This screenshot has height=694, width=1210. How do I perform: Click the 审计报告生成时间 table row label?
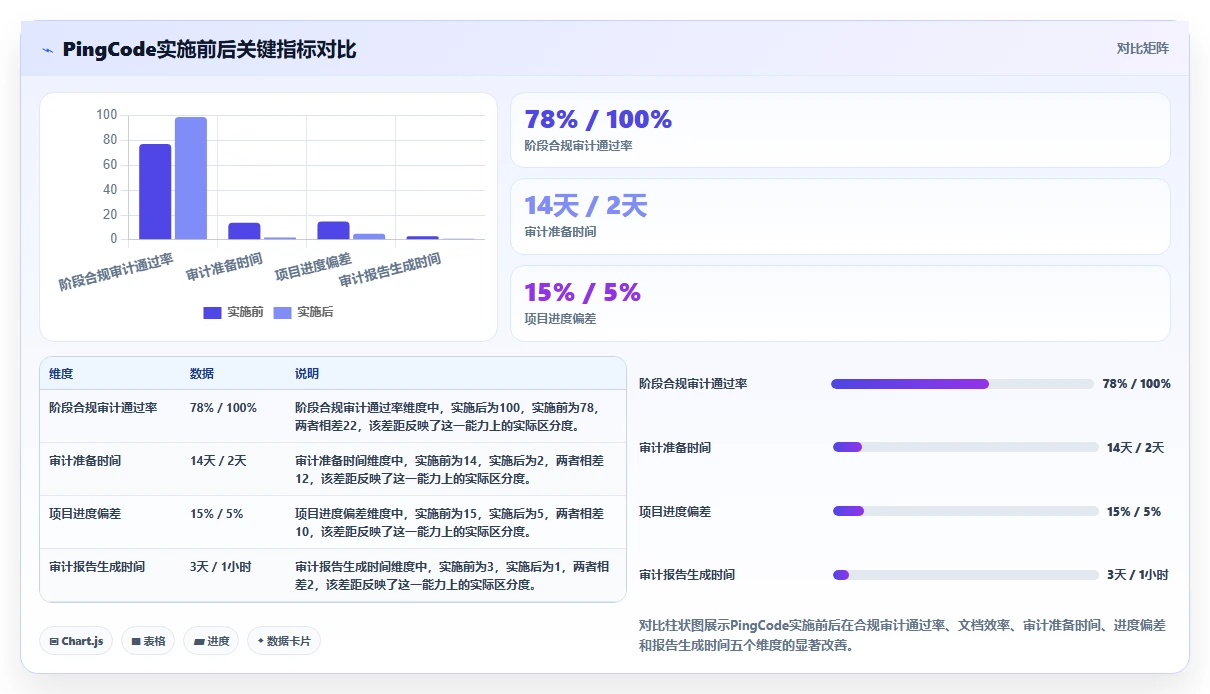[97, 567]
